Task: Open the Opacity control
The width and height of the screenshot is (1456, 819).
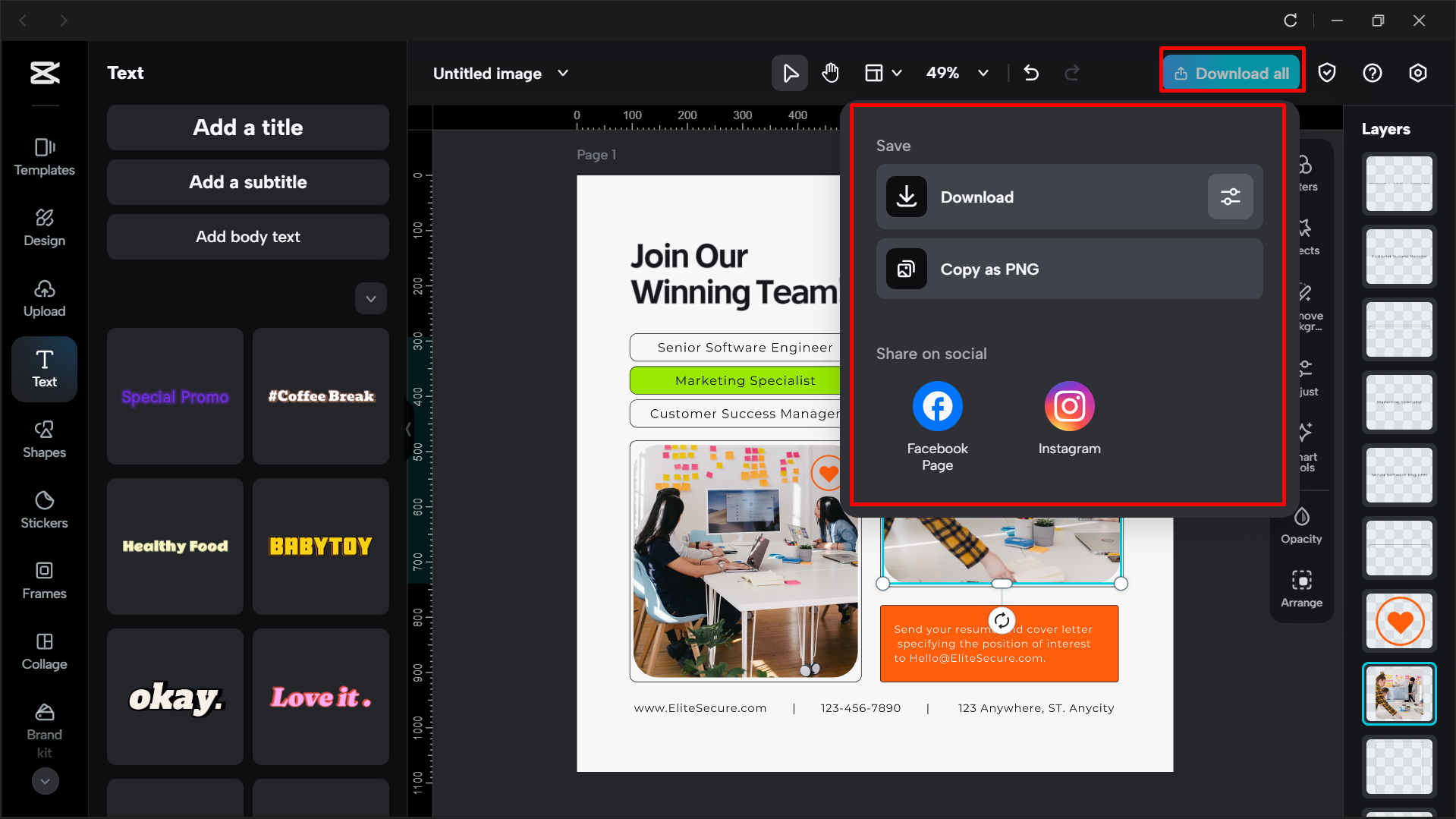Action: 1300,524
